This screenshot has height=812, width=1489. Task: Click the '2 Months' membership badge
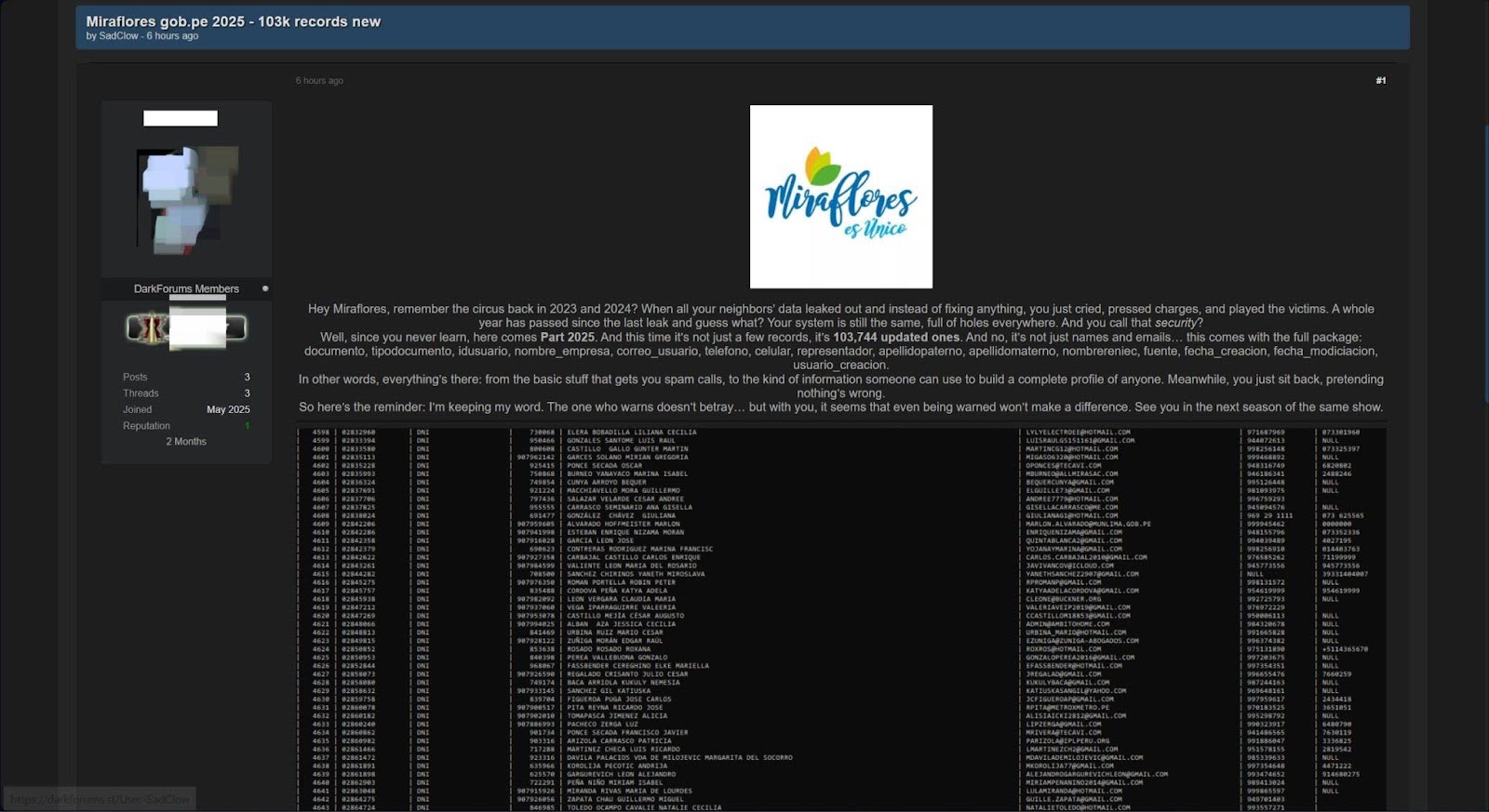coord(186,442)
